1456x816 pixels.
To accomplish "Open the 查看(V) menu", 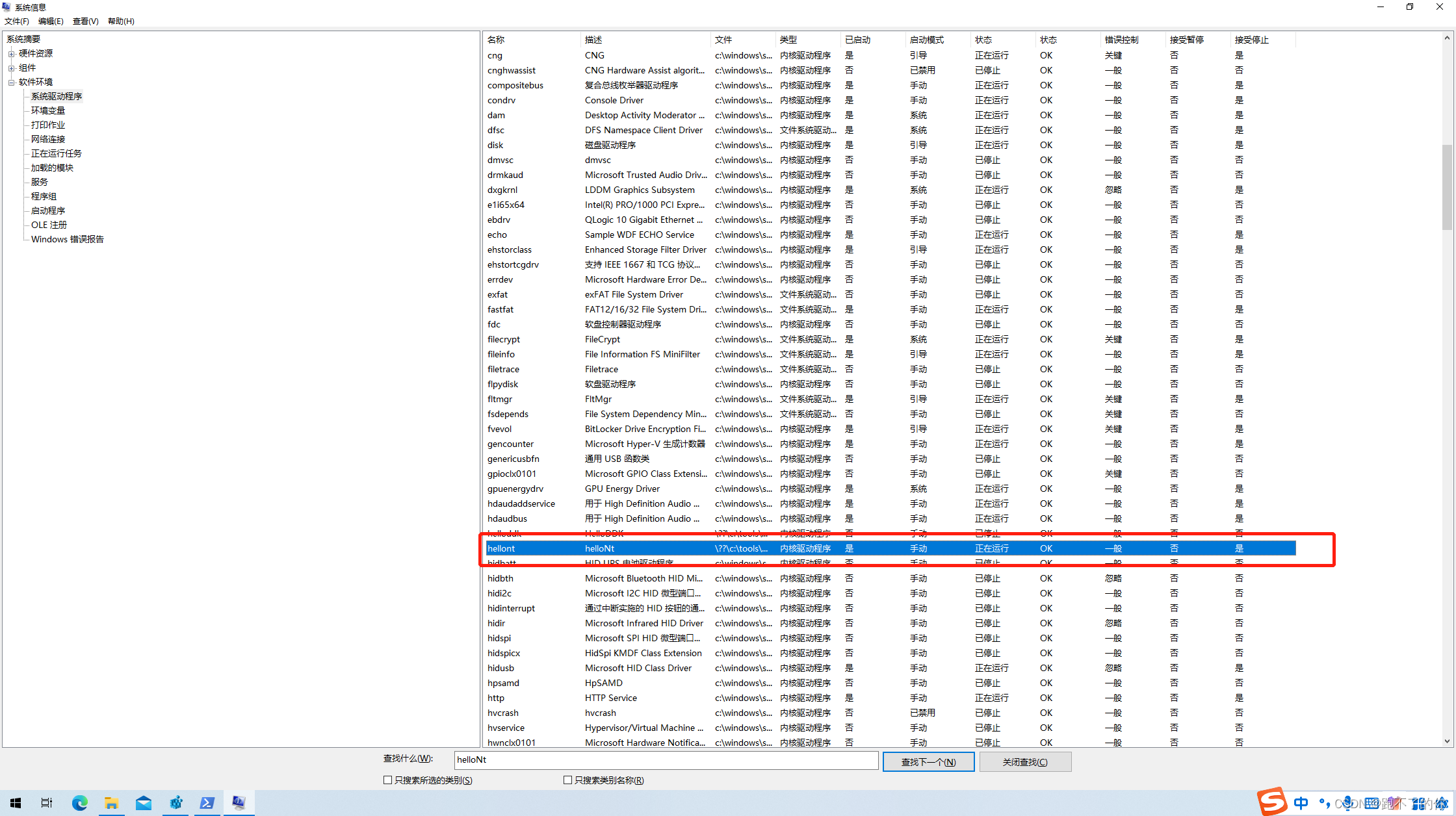I will tap(86, 21).
